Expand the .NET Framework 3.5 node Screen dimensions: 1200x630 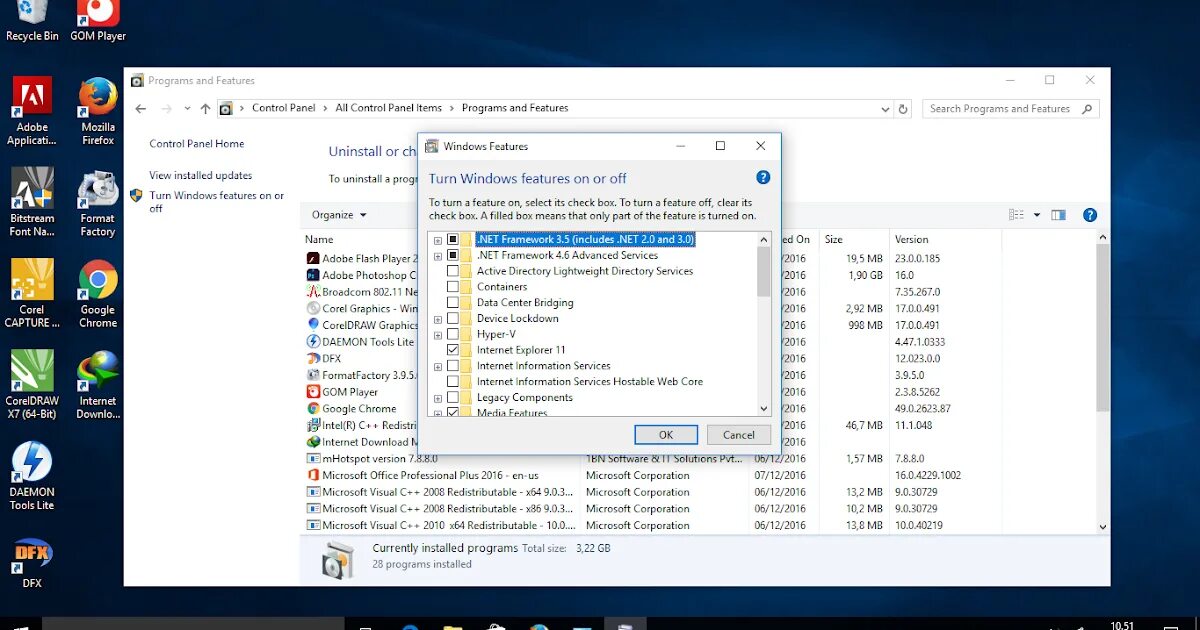click(438, 240)
